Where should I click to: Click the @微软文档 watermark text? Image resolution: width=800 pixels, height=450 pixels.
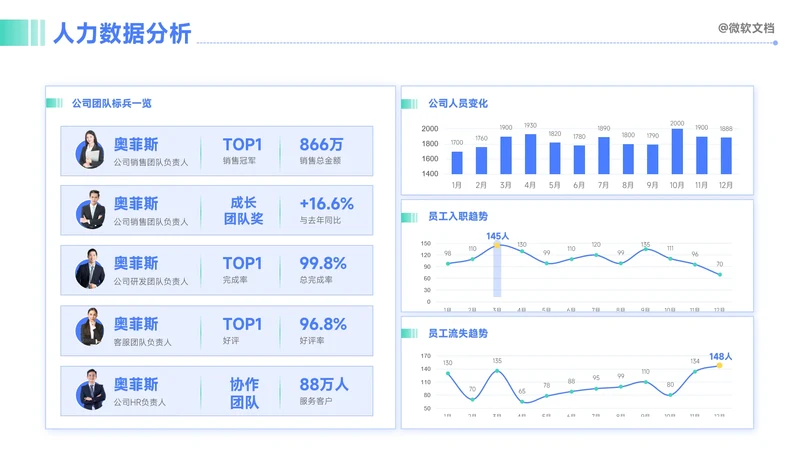point(746,28)
